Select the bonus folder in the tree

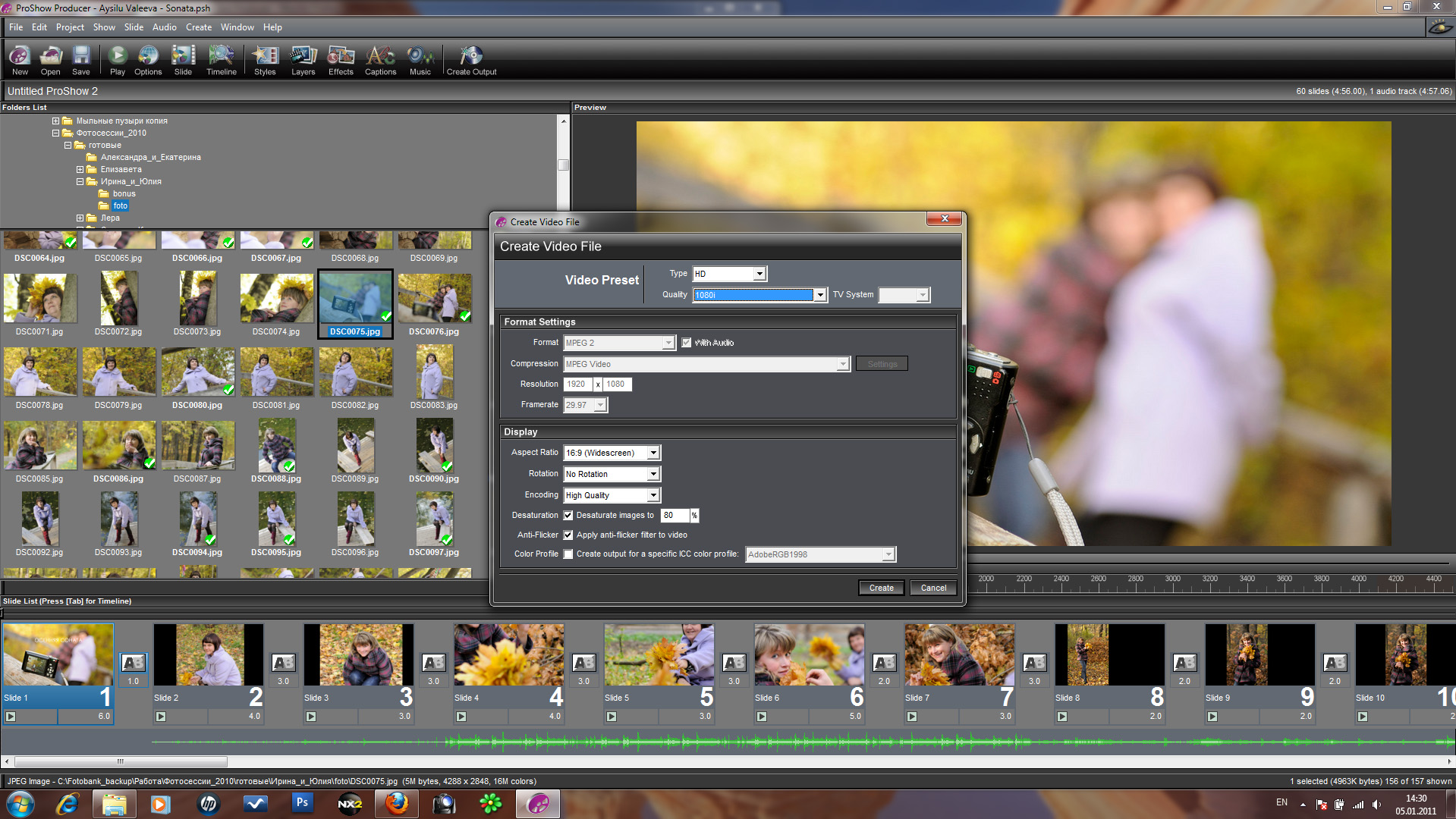point(124,194)
